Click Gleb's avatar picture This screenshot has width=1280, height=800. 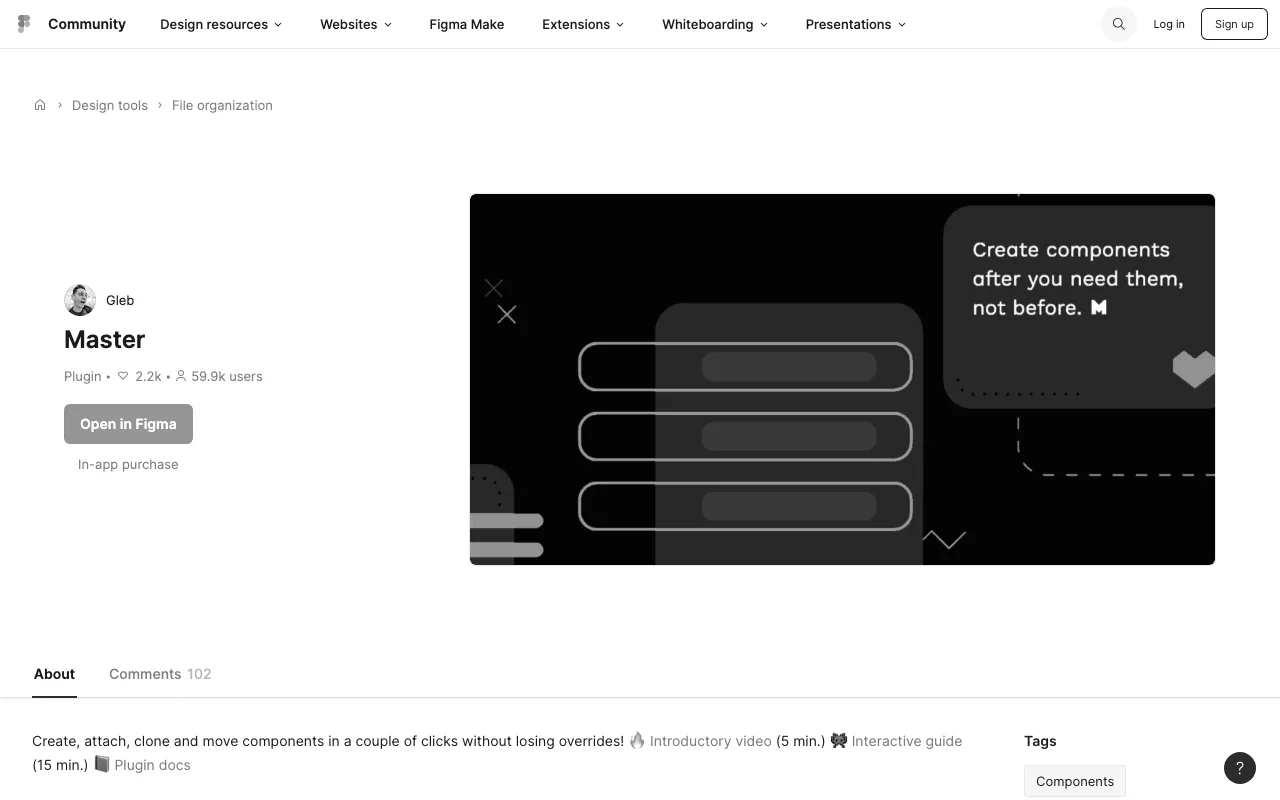(80, 300)
